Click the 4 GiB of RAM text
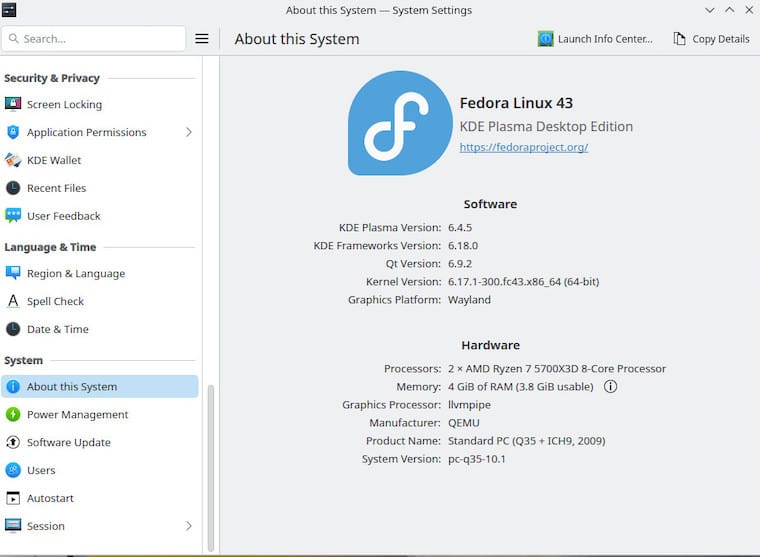This screenshot has height=557, width=760. pyautogui.click(x=521, y=386)
